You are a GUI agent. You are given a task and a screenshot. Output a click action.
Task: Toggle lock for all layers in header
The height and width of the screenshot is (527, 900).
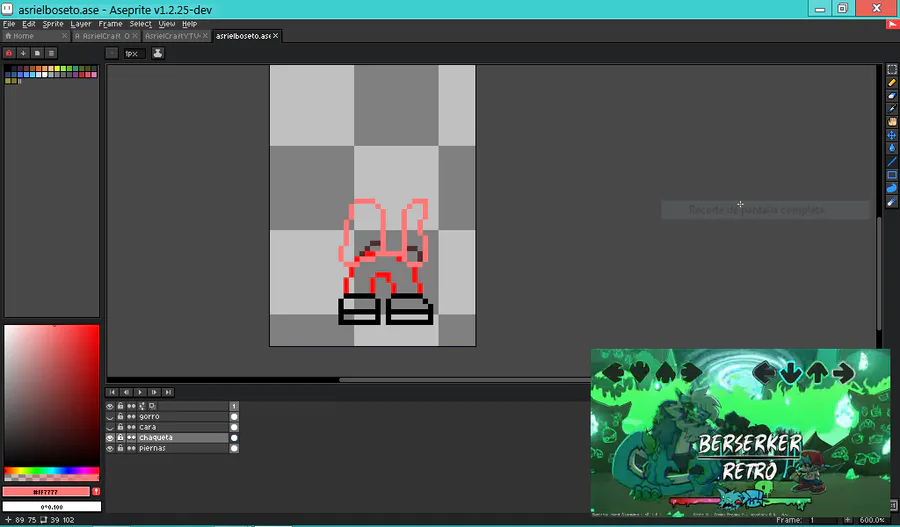[x=121, y=406]
